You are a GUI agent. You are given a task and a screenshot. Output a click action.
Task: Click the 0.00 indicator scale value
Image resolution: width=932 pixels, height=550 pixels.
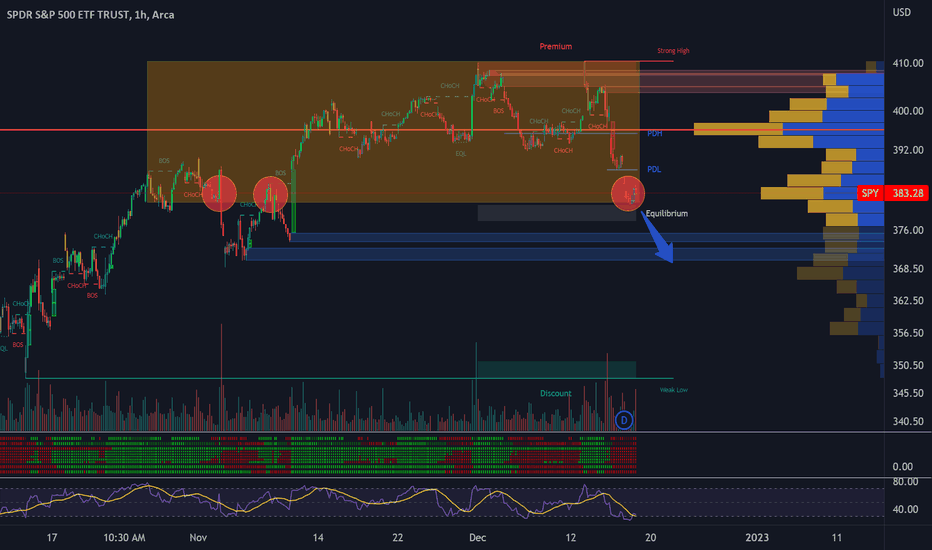pos(903,467)
